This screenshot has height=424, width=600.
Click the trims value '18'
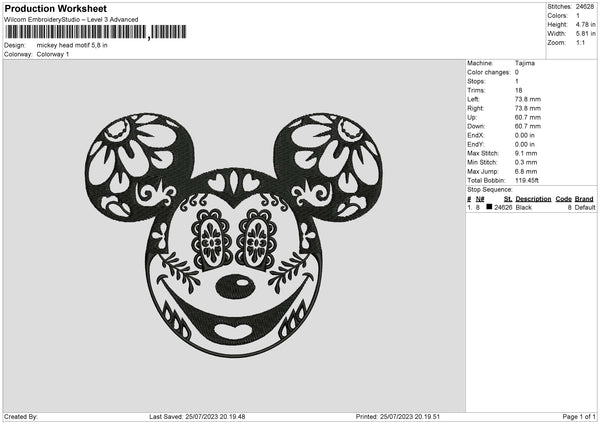click(x=518, y=90)
